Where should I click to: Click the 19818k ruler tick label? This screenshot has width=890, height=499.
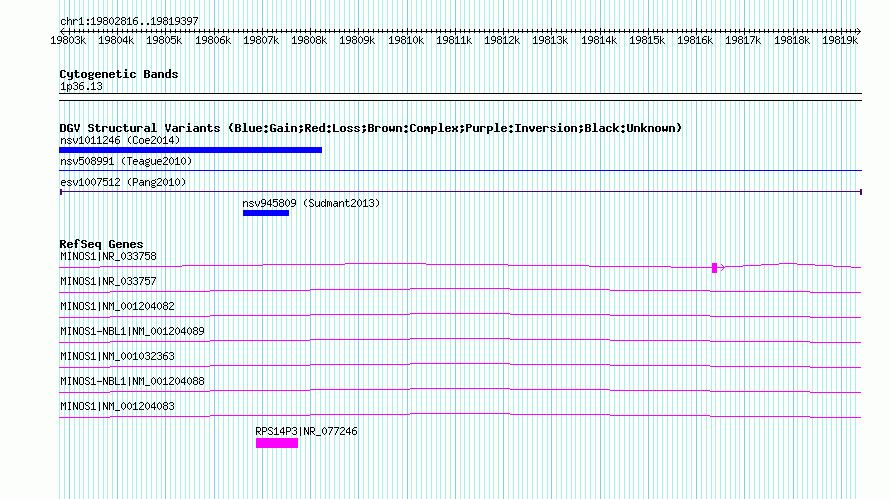coord(792,40)
